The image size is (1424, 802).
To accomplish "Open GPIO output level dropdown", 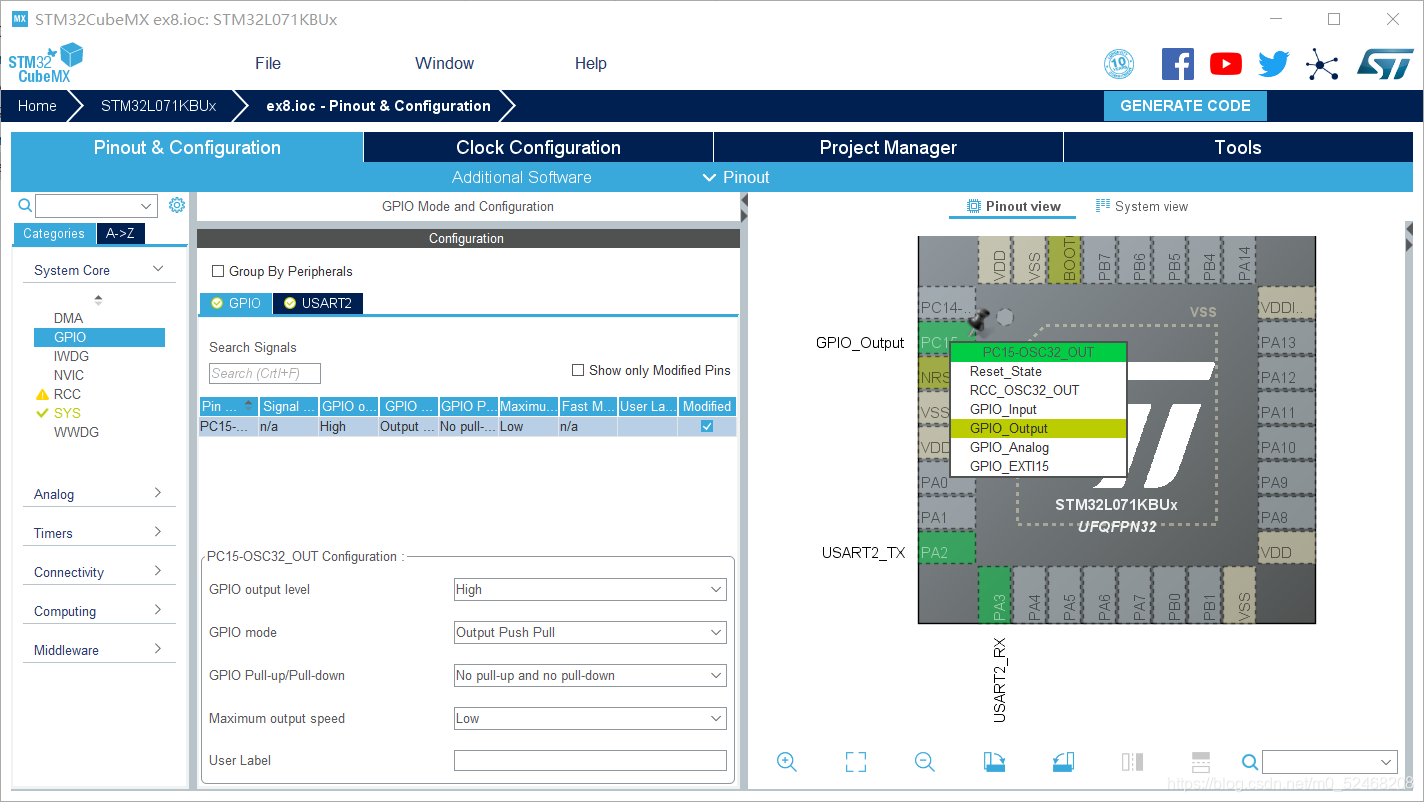I will point(590,590).
